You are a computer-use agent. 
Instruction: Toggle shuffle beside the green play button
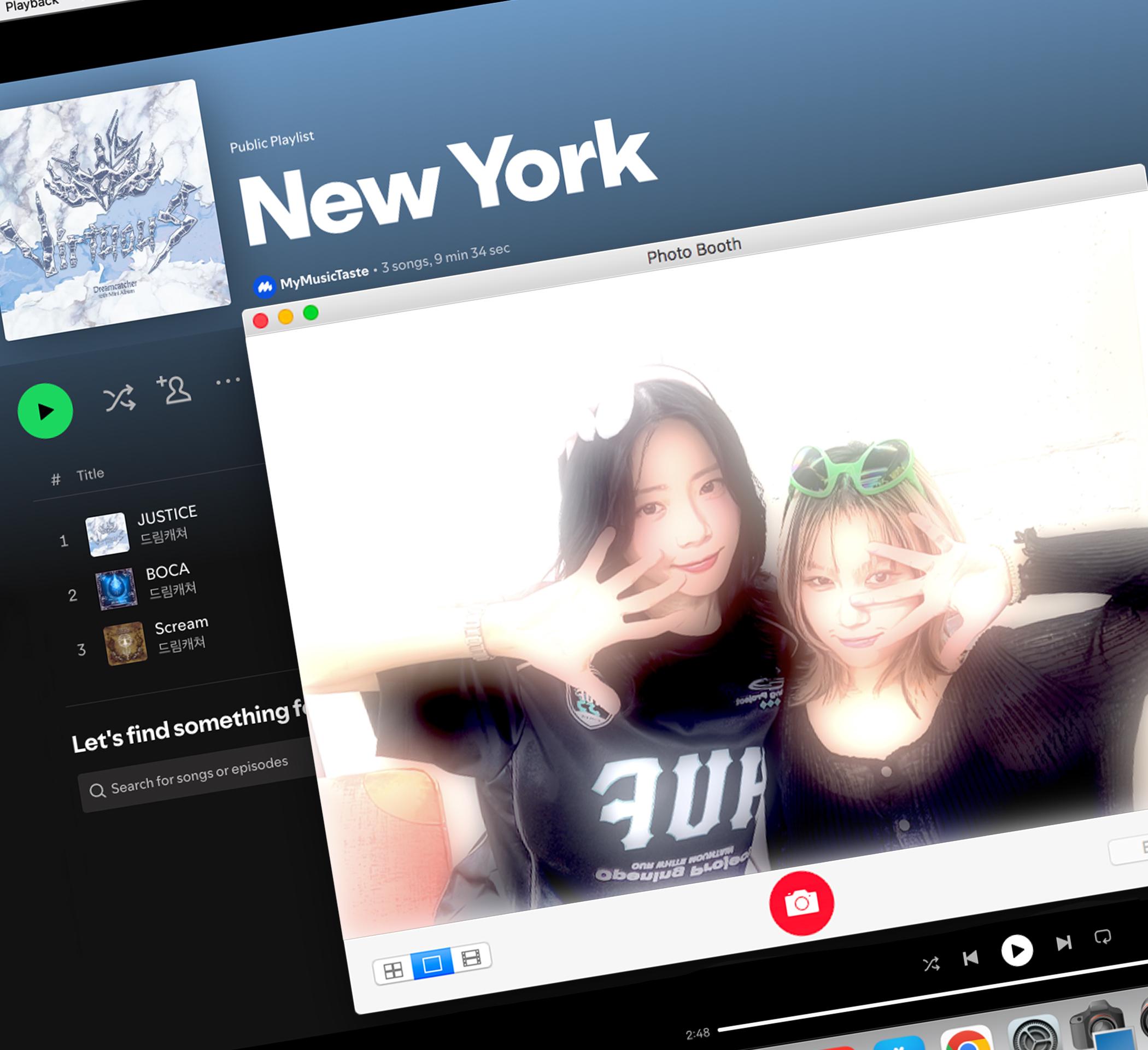[x=119, y=398]
